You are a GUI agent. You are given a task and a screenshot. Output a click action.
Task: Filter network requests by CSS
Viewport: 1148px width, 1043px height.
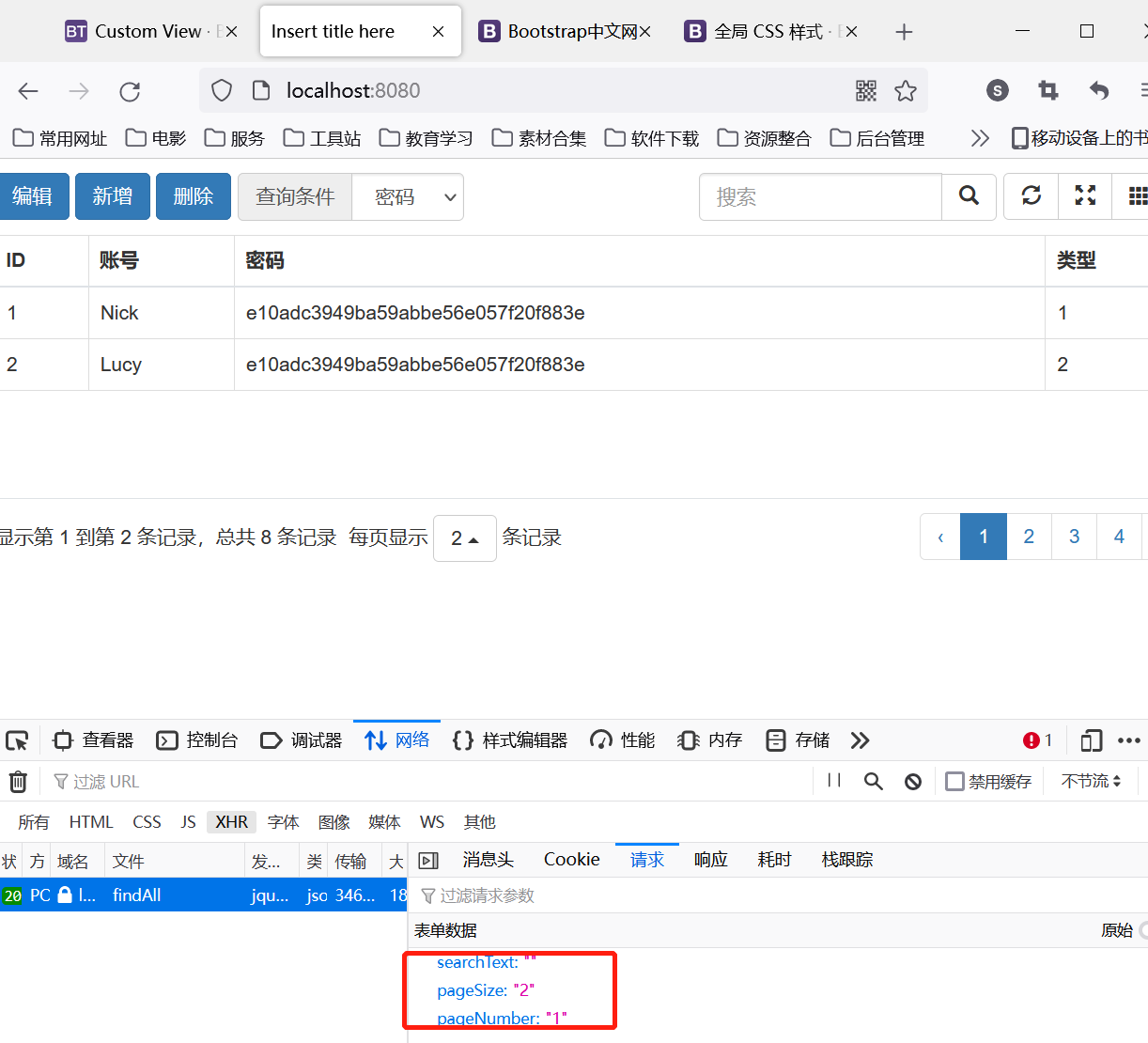point(147,822)
